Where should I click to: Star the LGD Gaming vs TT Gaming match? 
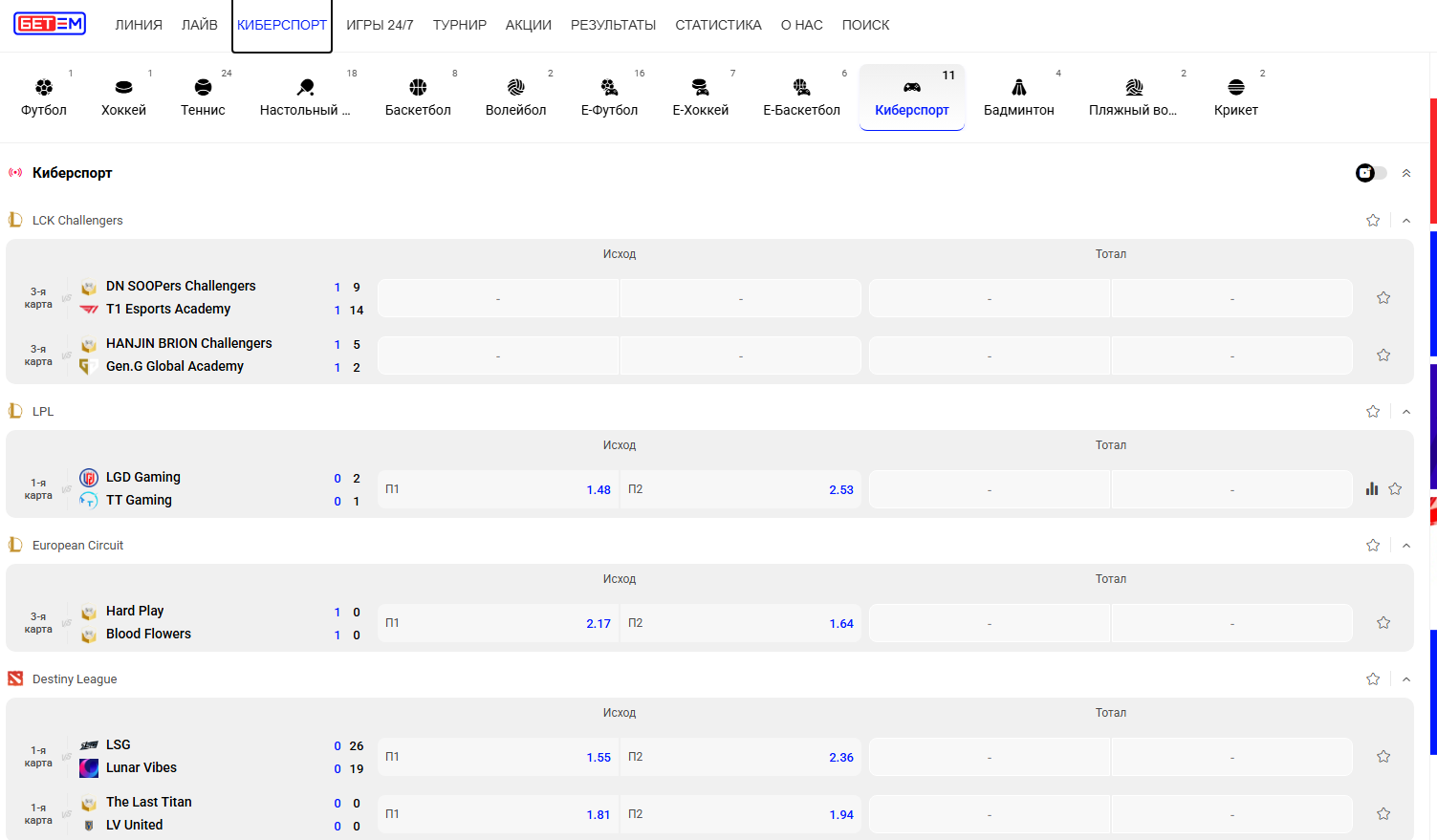point(1395,489)
